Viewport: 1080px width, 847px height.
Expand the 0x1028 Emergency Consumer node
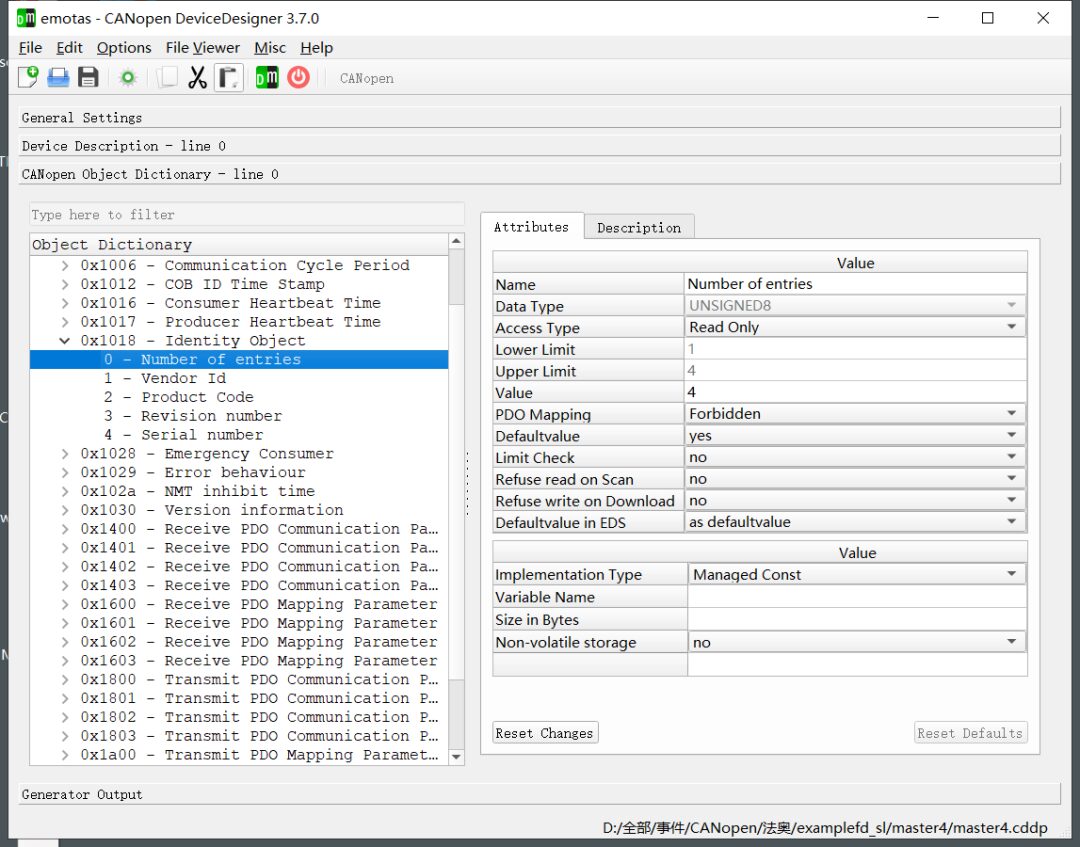coord(64,453)
